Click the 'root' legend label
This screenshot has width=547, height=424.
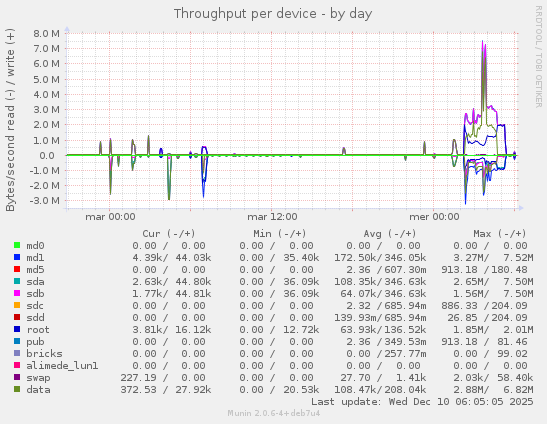tap(38, 329)
